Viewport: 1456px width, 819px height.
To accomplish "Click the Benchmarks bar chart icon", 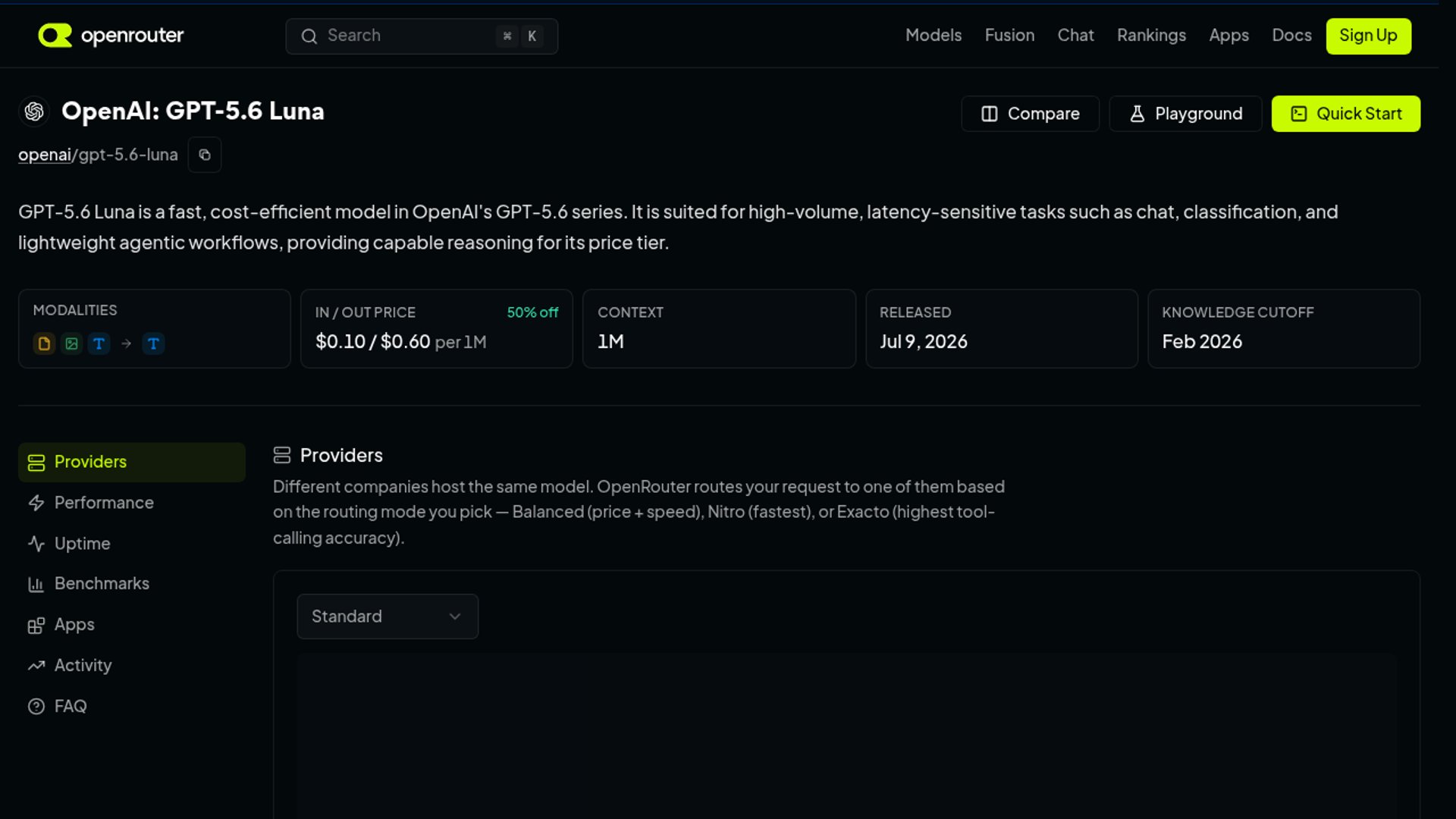I will [36, 584].
